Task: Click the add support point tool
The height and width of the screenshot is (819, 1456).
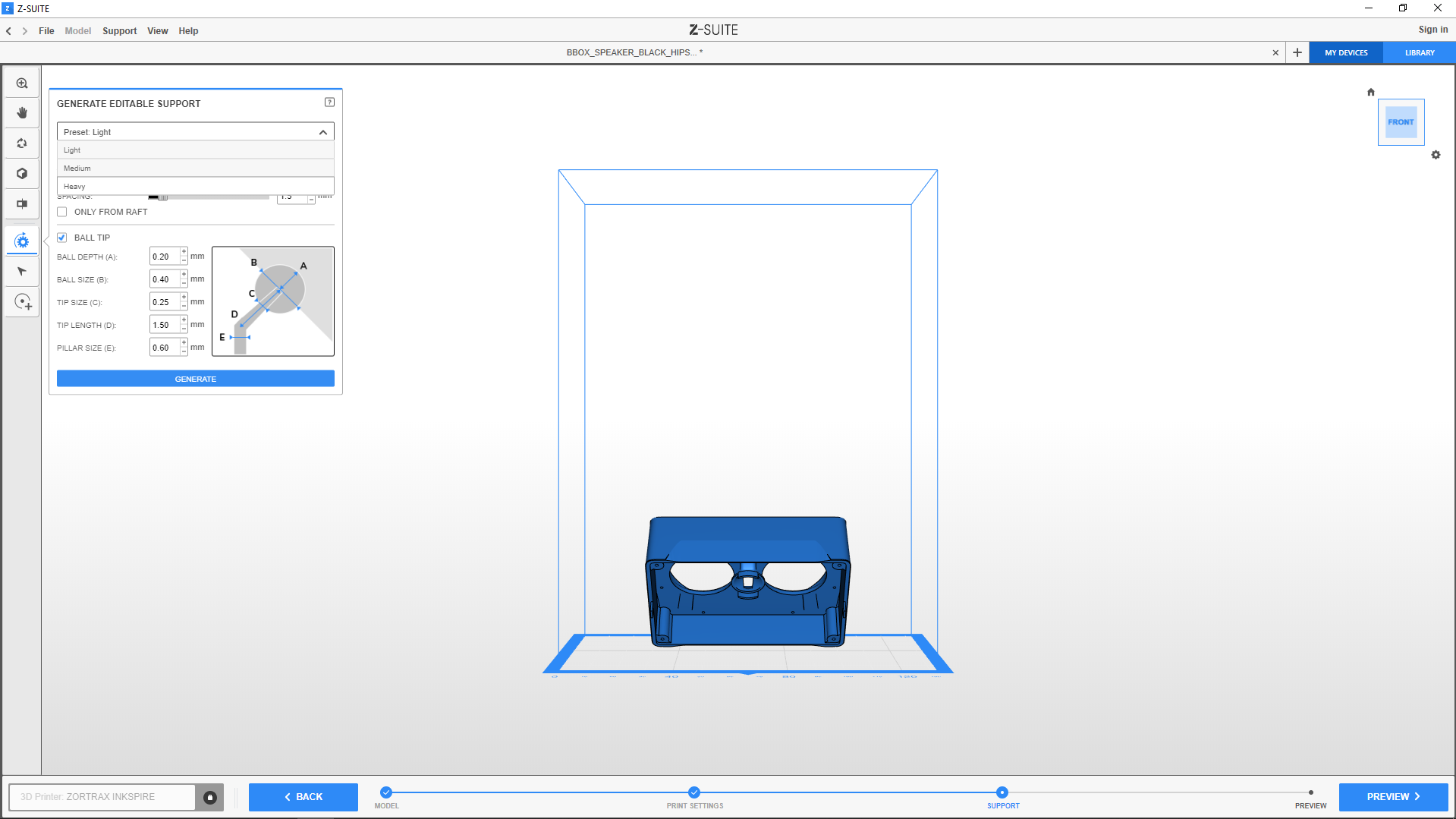Action: (23, 302)
